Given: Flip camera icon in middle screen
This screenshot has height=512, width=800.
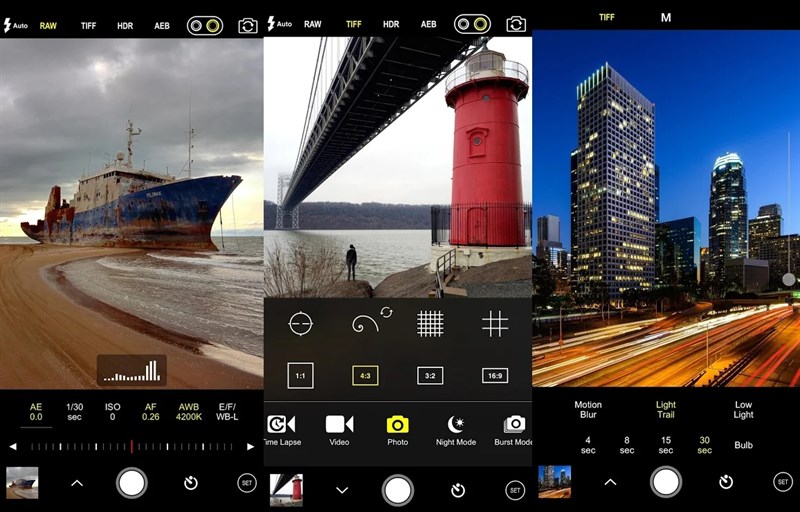Looking at the screenshot, I should (516, 24).
